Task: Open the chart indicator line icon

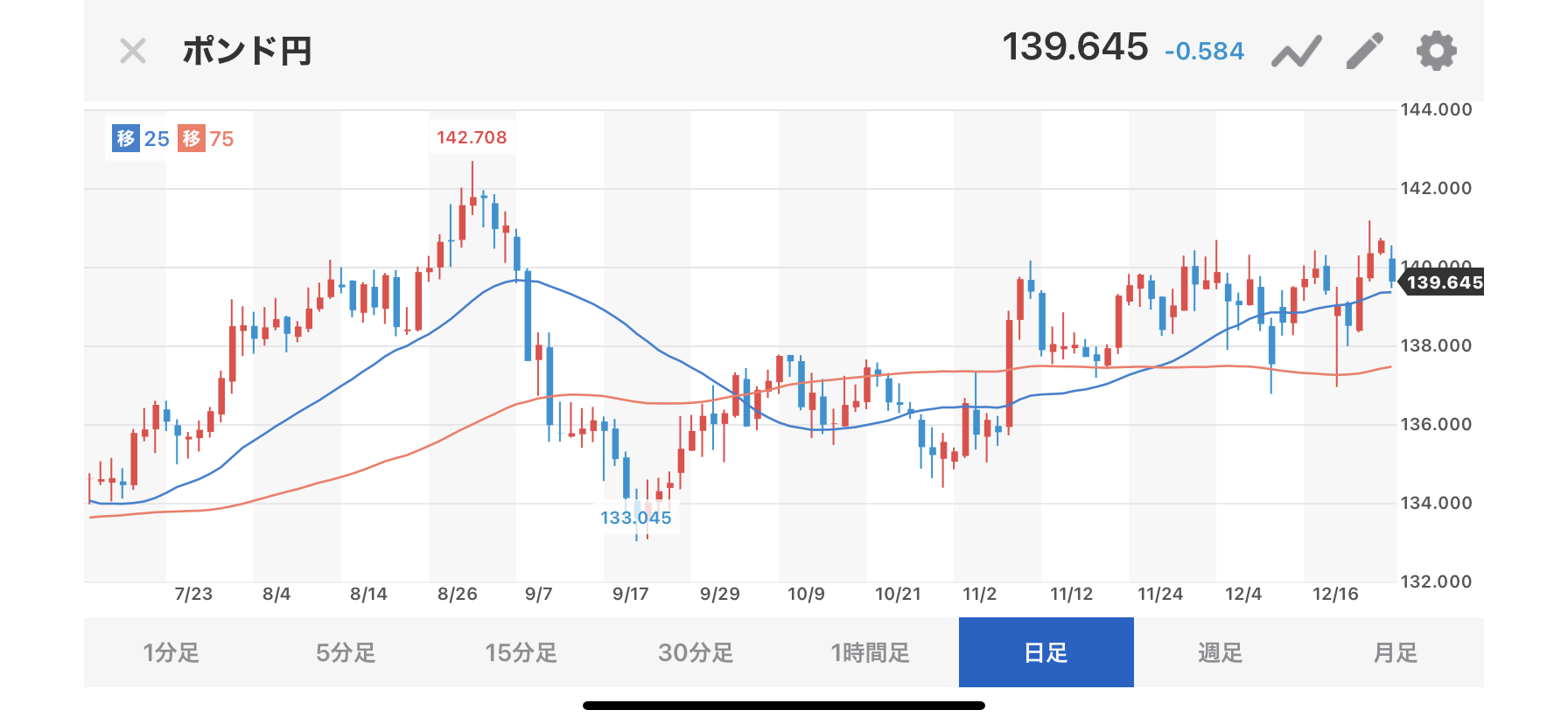Action: tap(1296, 52)
